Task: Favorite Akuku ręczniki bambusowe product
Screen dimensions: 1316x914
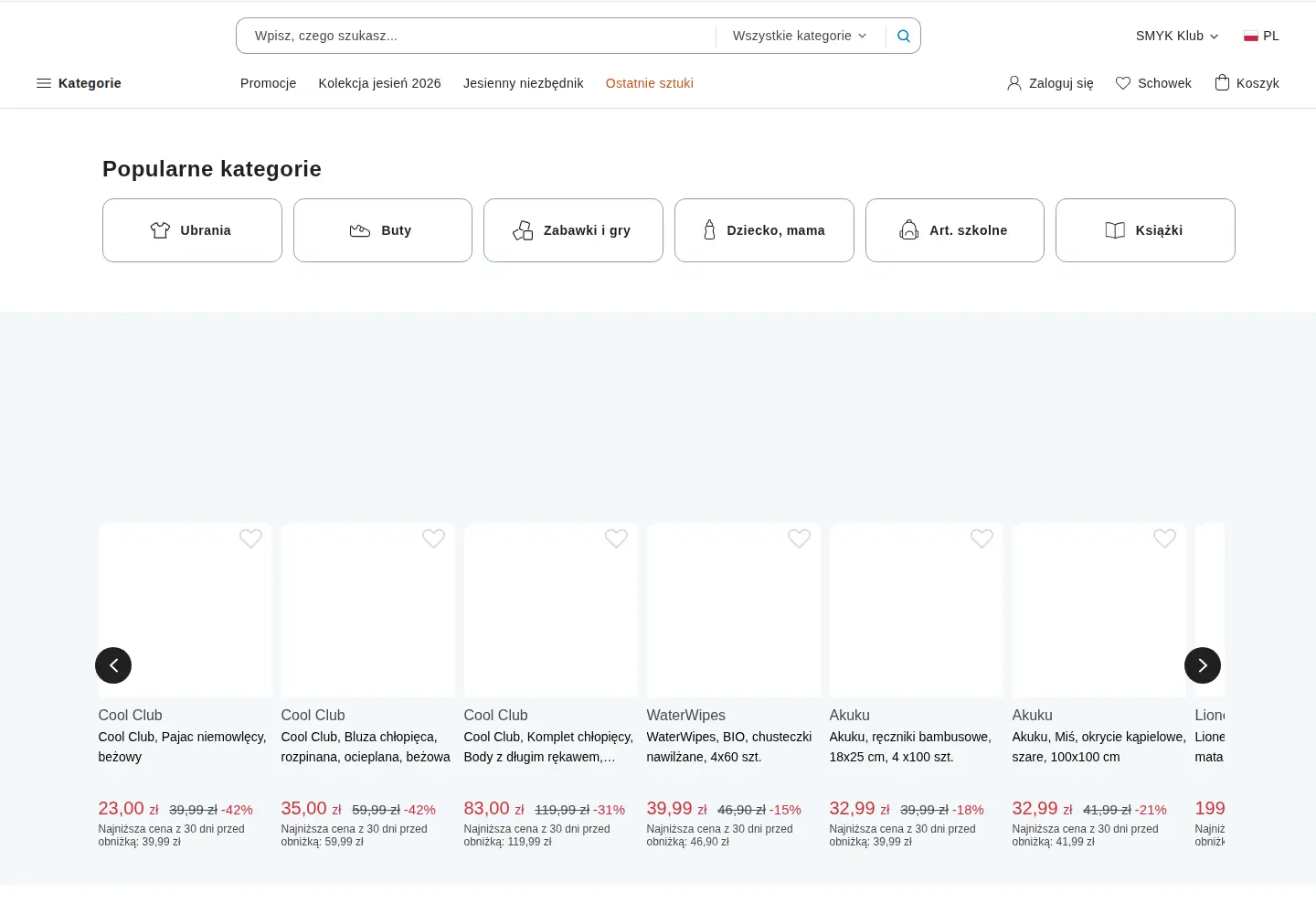Action: 982,538
